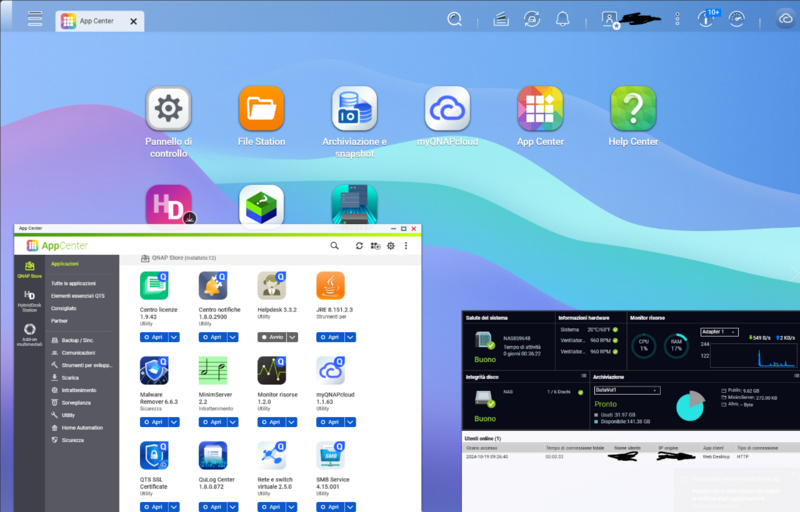The height and width of the screenshot is (512, 800).
Task: Open the File Station desktop icon
Action: 261,109
